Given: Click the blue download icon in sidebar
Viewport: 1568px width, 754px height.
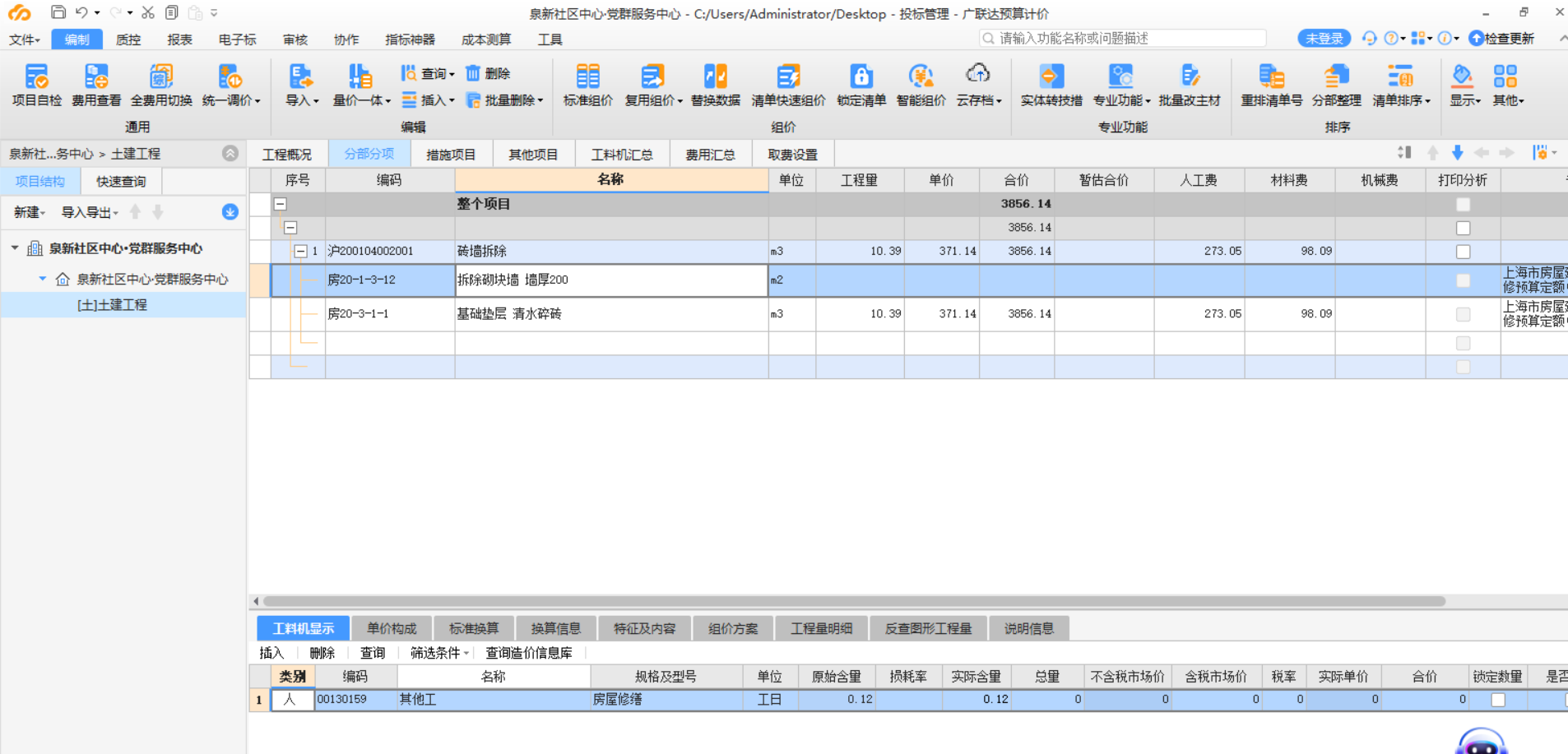Looking at the screenshot, I should [x=230, y=212].
